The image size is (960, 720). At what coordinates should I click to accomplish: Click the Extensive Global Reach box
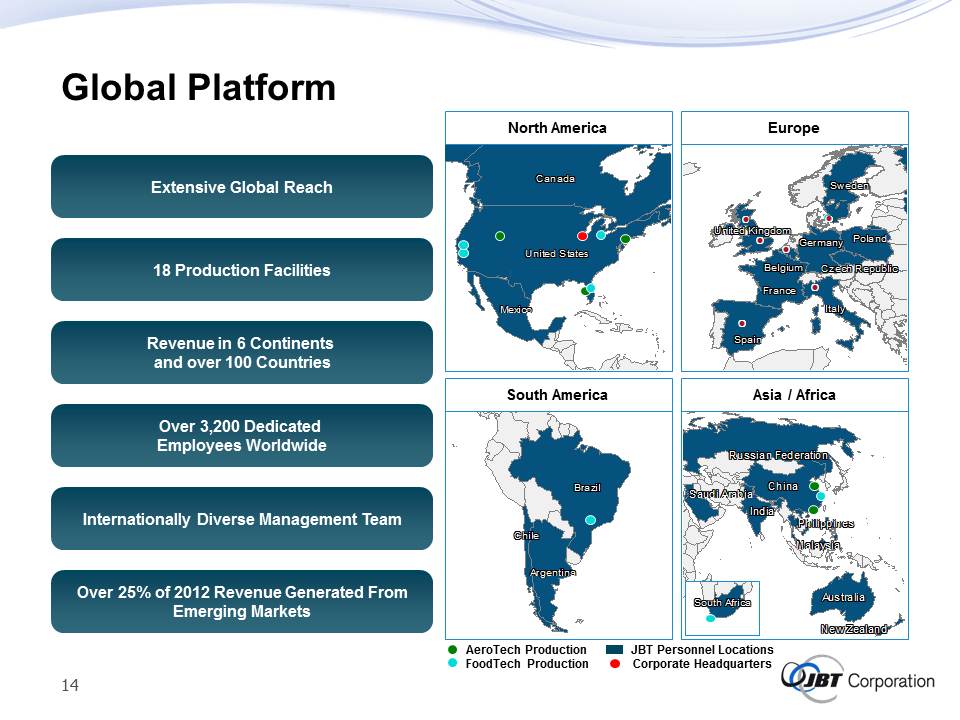point(242,187)
